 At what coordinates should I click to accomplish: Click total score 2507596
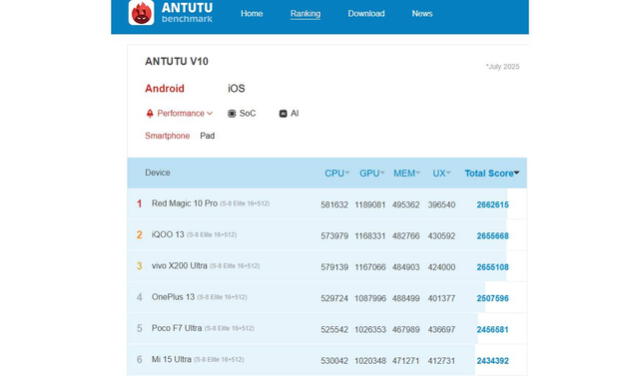(x=493, y=298)
